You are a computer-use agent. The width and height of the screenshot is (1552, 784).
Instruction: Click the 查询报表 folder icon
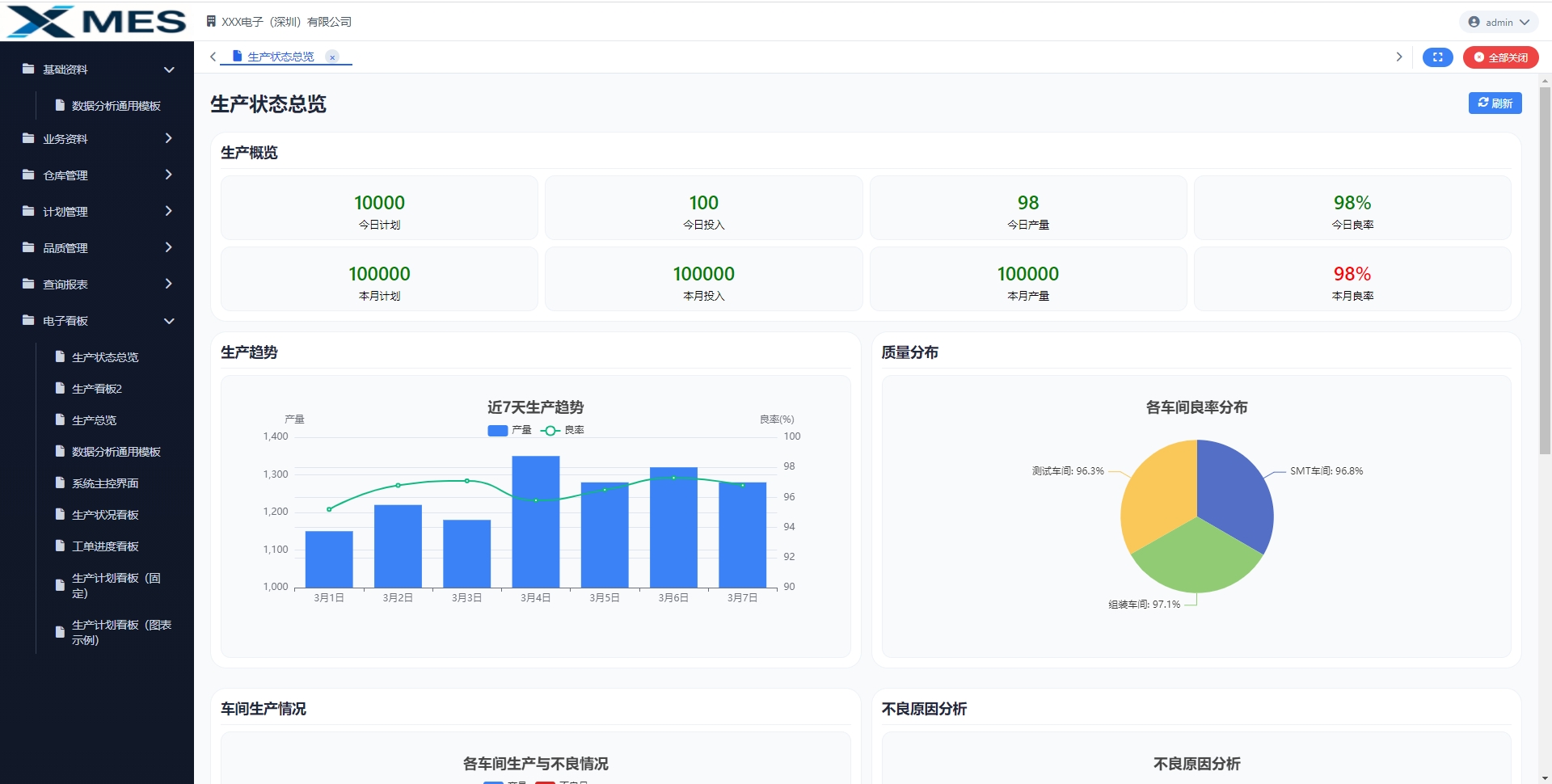click(x=28, y=284)
